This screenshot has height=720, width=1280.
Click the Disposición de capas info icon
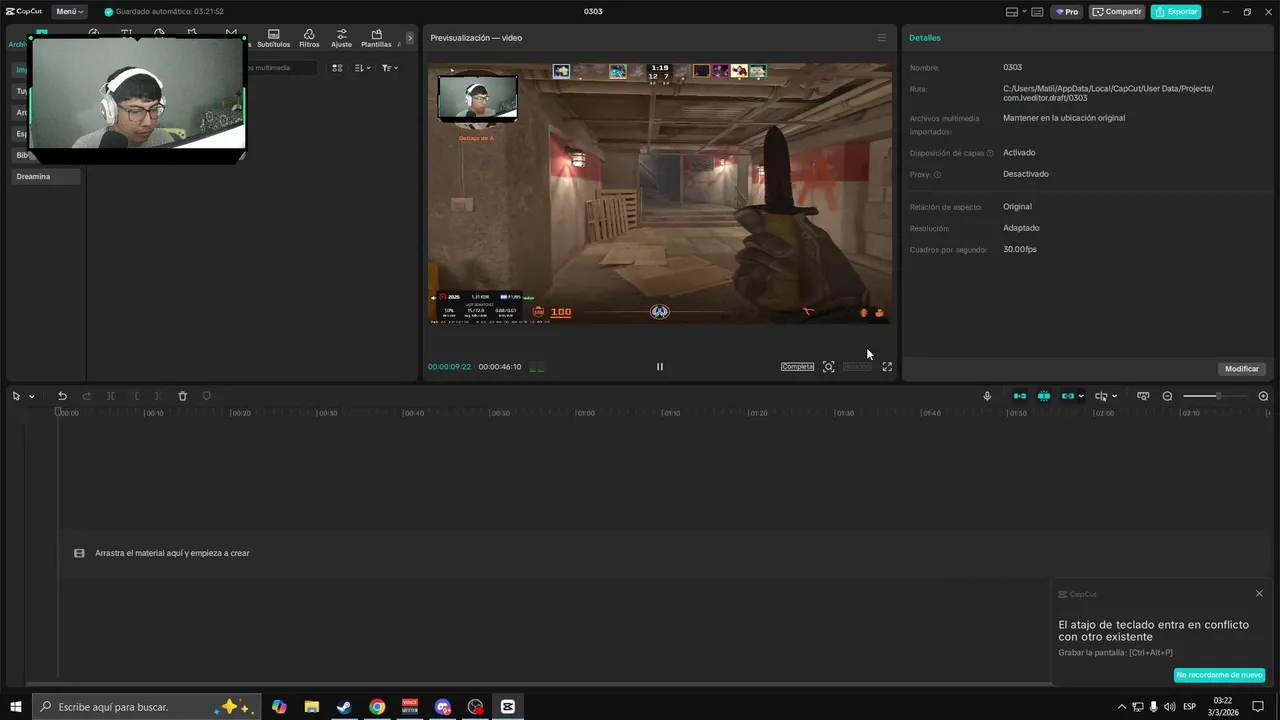pyautogui.click(x=990, y=153)
